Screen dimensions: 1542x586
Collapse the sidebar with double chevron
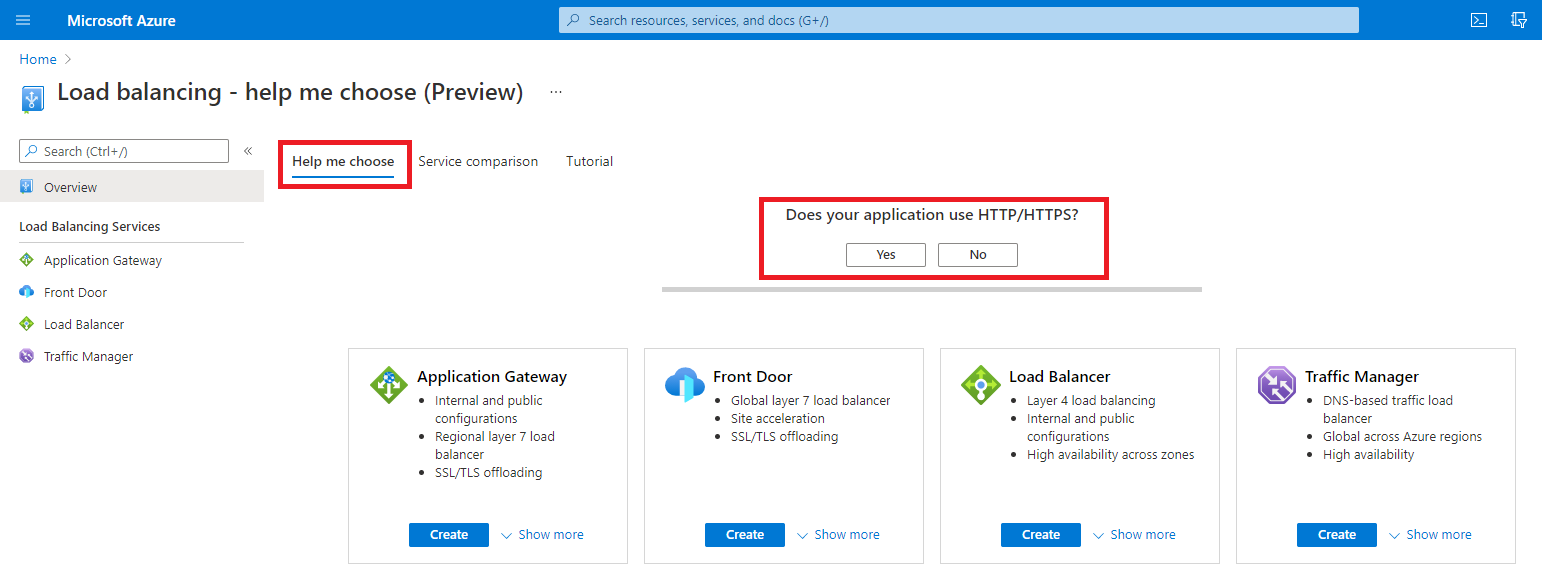pyautogui.click(x=248, y=151)
